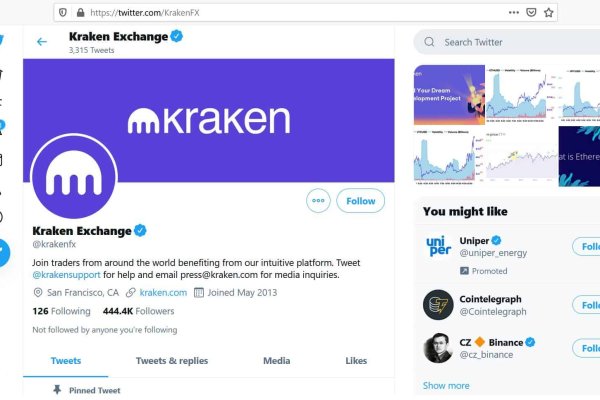Open the page actions ellipsis in the address bar
Viewport: 600px width, 400px height.
pyautogui.click(x=513, y=12)
